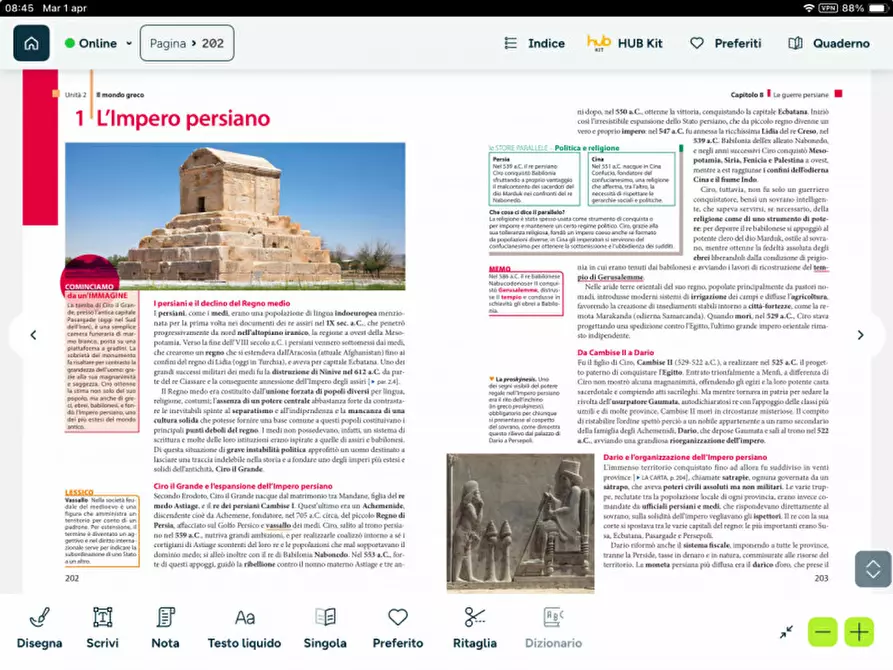Switch to Testo liquido view

click(x=244, y=628)
